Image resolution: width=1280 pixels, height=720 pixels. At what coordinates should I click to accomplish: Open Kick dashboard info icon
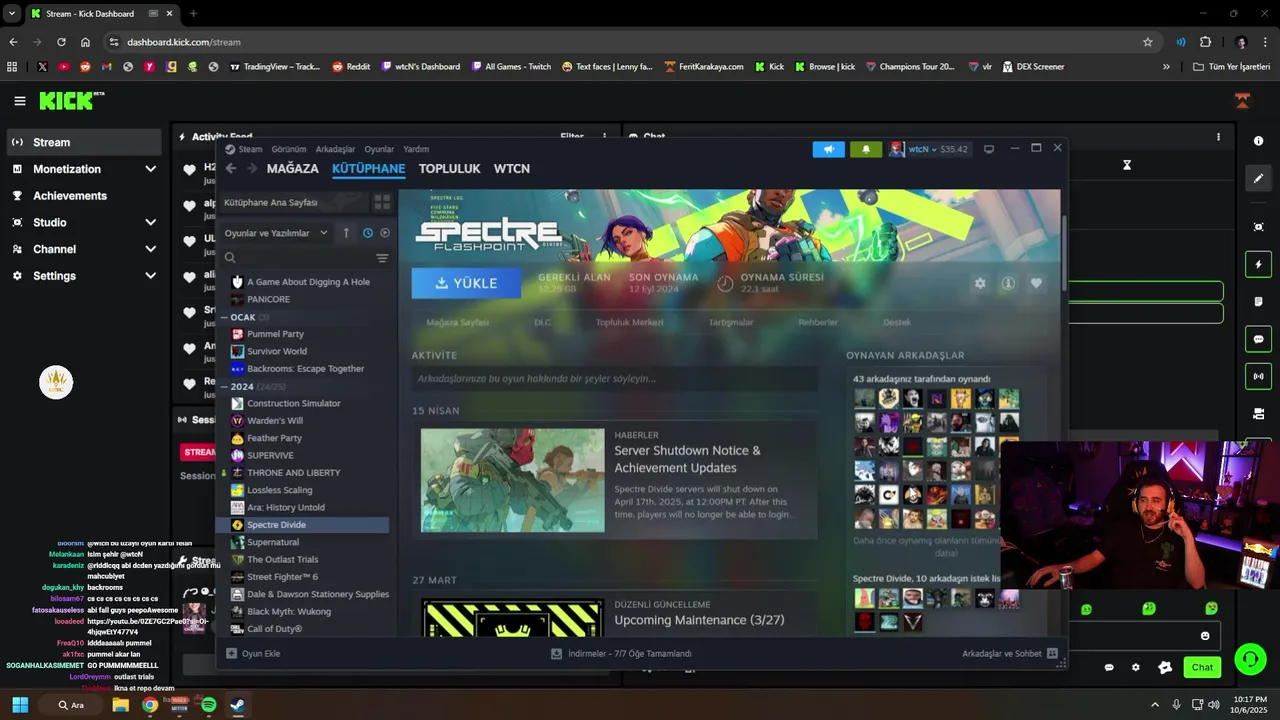tap(1258, 141)
